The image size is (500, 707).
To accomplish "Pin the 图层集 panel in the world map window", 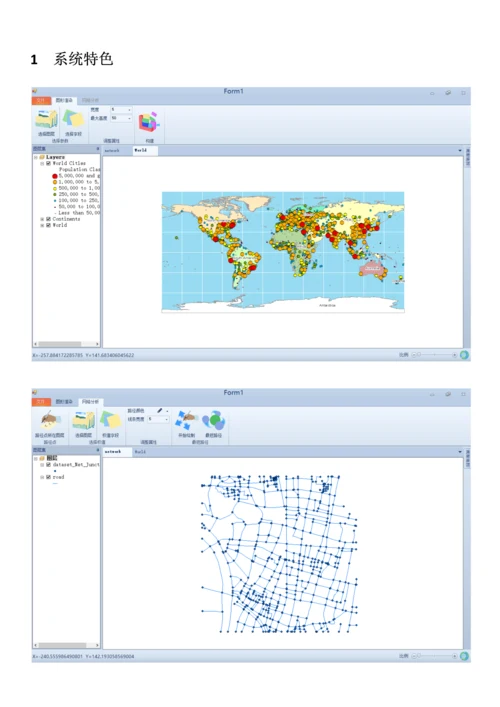I will click(x=97, y=148).
